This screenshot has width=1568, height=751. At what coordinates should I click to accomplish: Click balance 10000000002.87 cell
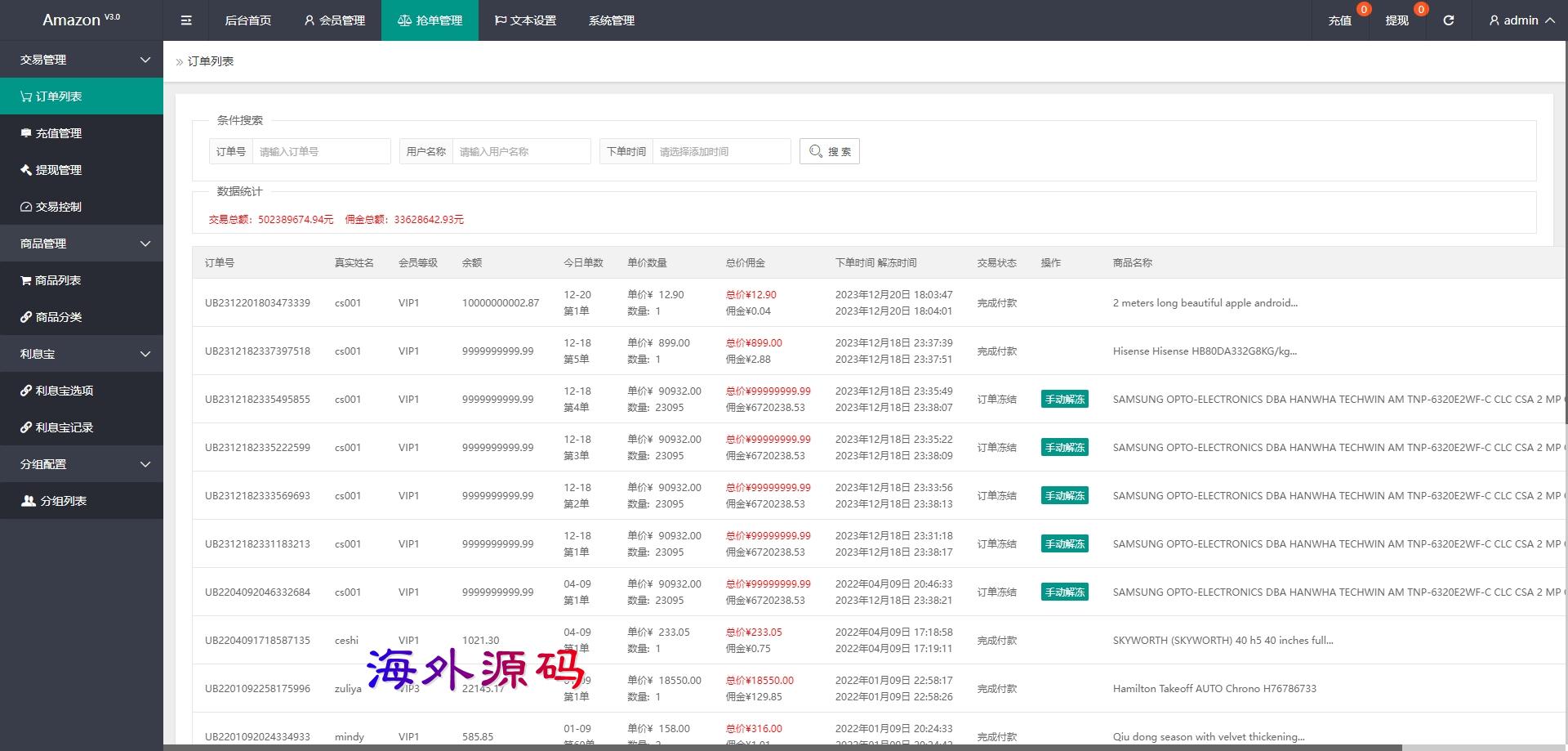[501, 303]
